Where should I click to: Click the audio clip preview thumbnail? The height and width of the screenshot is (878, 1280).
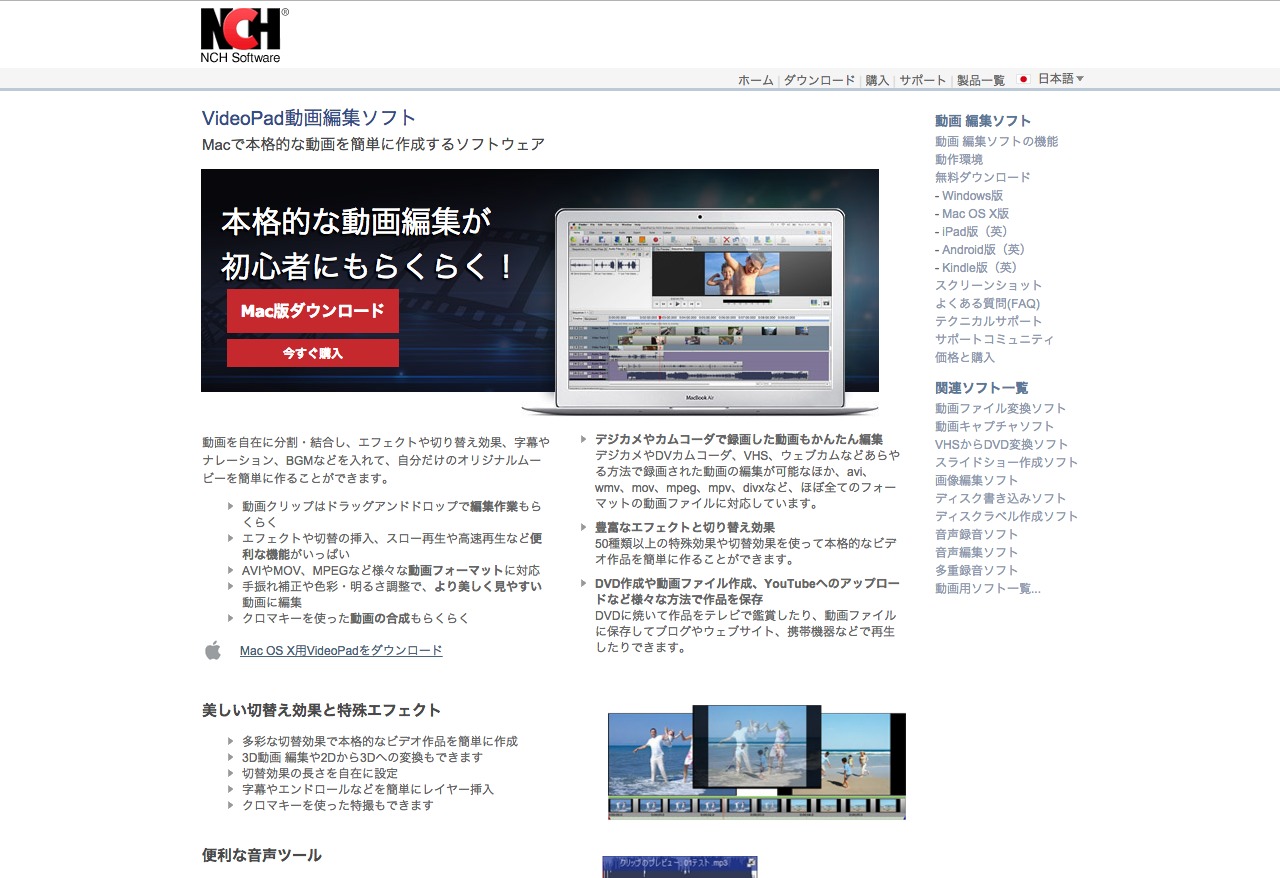pyautogui.click(x=680, y=867)
